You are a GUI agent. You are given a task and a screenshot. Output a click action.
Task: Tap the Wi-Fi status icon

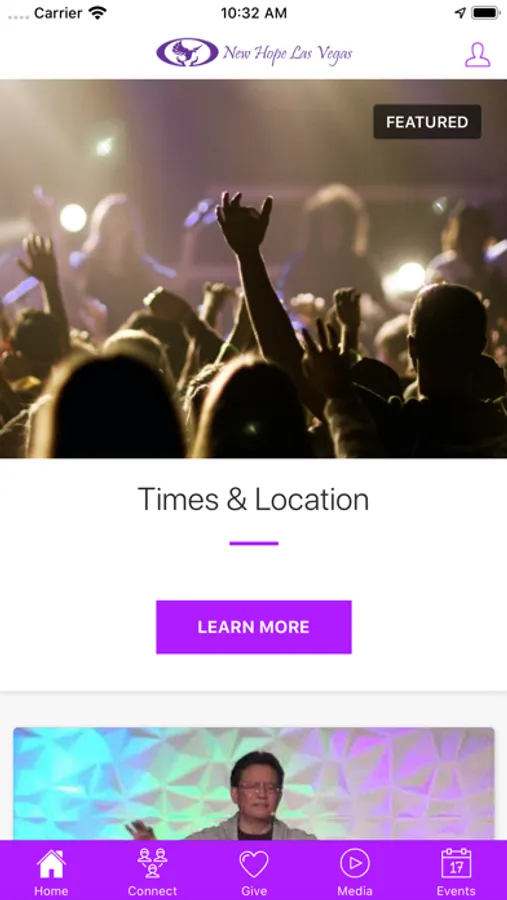coord(98,13)
